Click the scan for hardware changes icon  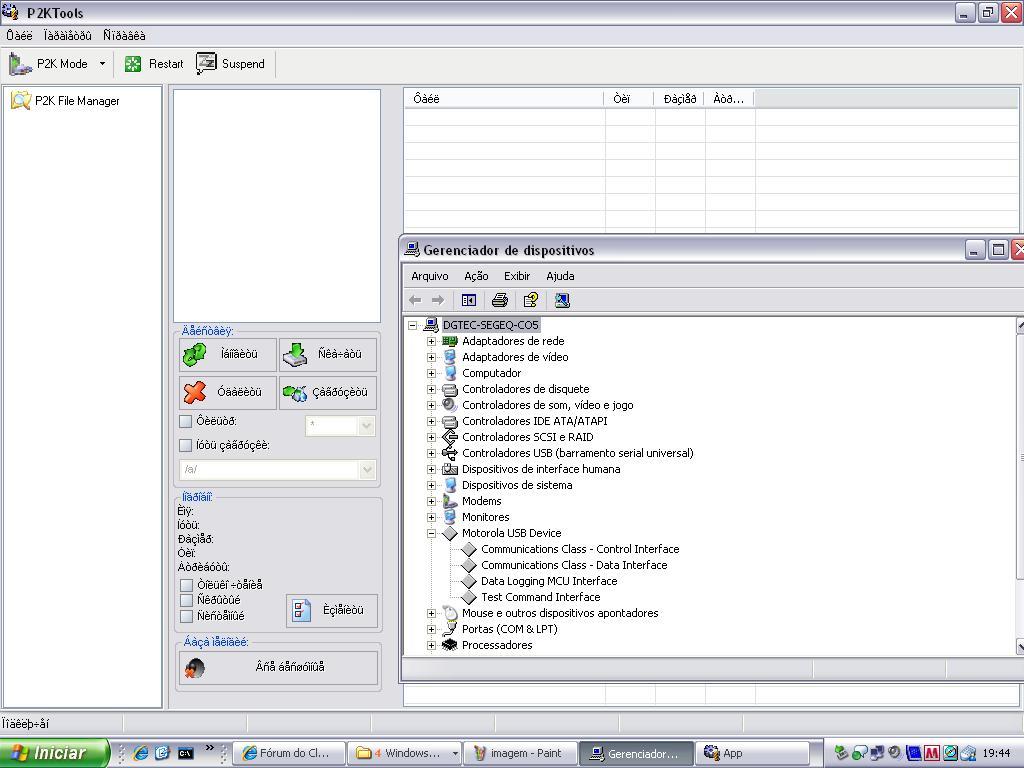point(562,300)
